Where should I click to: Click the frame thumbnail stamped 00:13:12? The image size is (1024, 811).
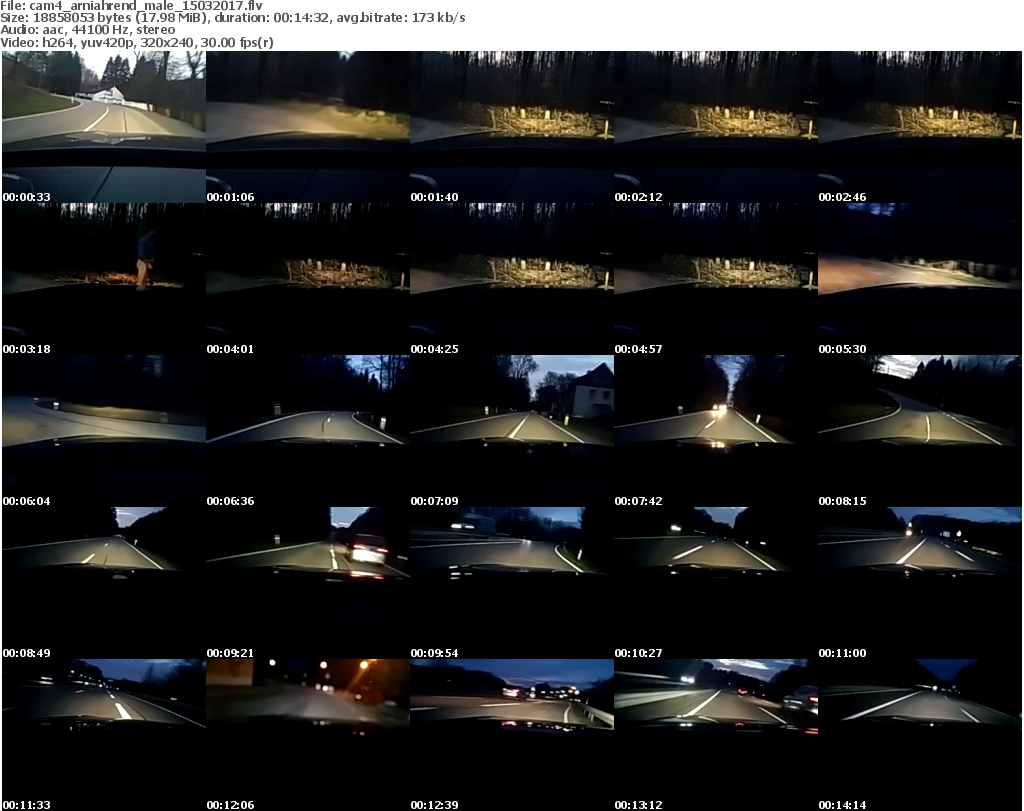tap(716, 735)
